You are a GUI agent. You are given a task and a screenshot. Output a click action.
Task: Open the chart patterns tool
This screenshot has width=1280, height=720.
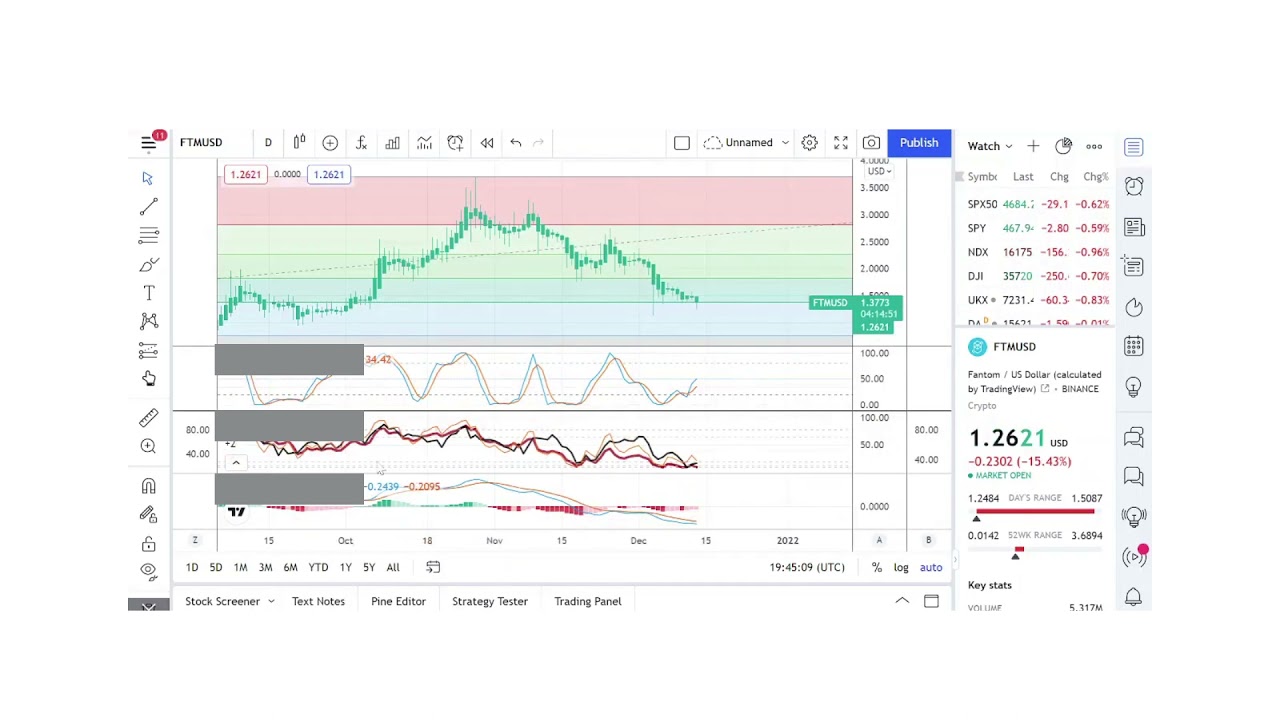pos(148,321)
